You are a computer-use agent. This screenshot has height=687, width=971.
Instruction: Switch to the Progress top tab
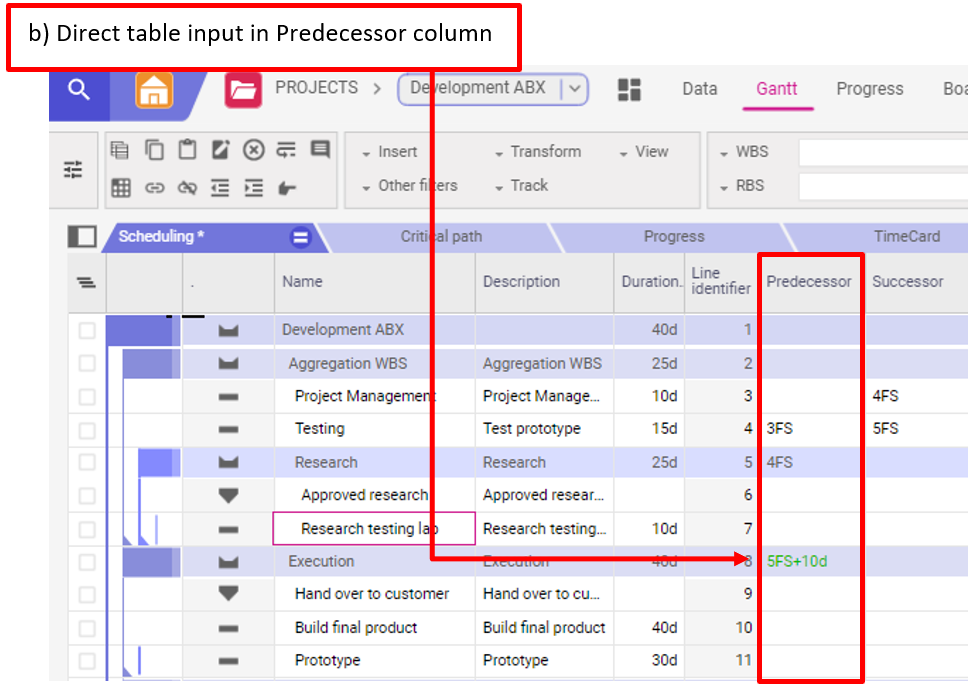click(869, 89)
